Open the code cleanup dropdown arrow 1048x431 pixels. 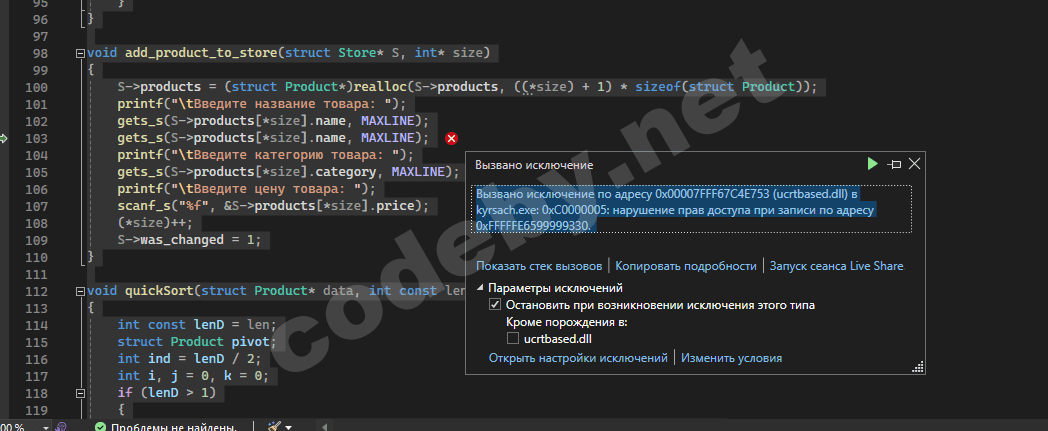[x=289, y=427]
